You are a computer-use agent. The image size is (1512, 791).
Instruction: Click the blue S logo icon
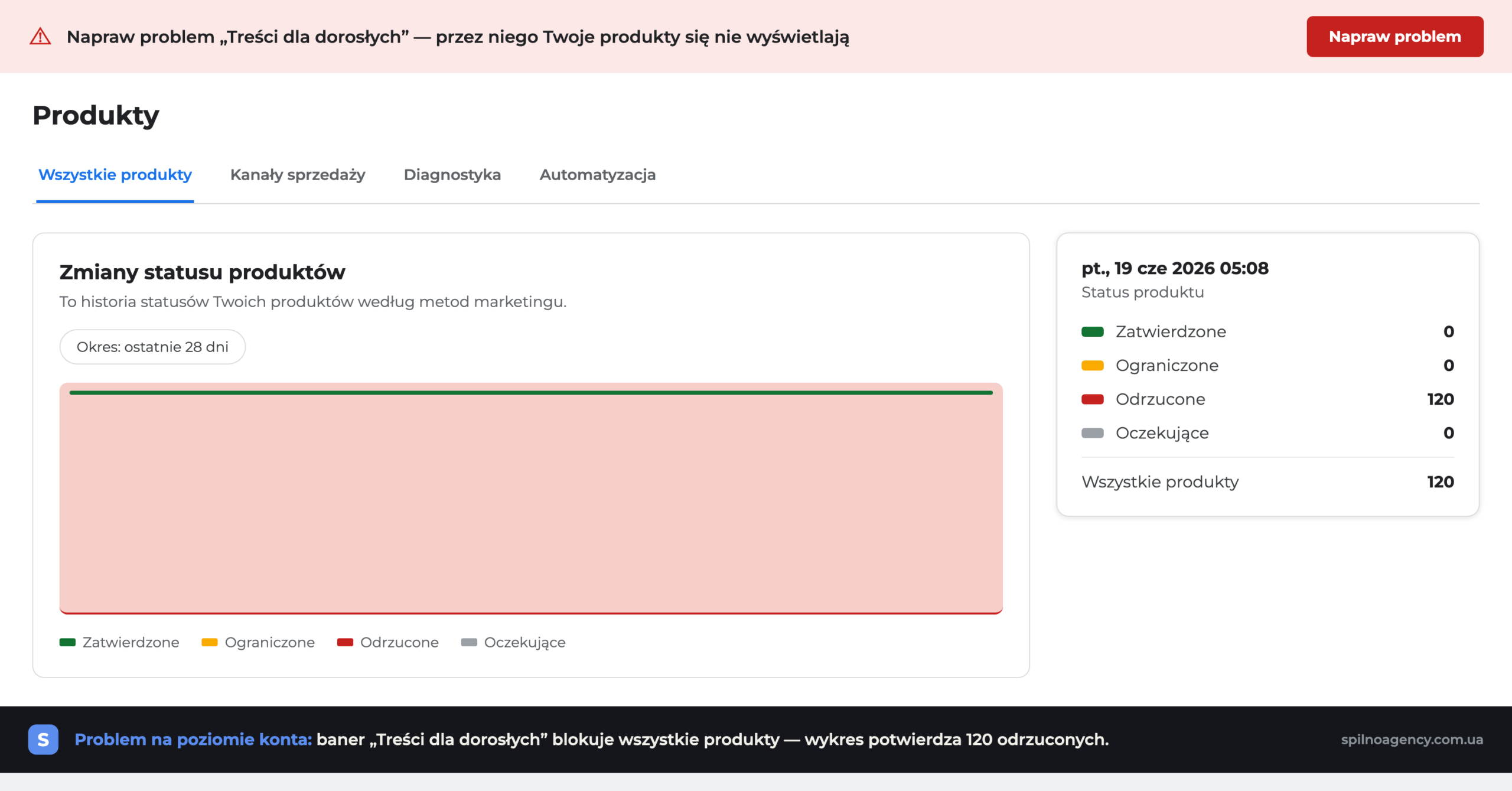[x=43, y=739]
